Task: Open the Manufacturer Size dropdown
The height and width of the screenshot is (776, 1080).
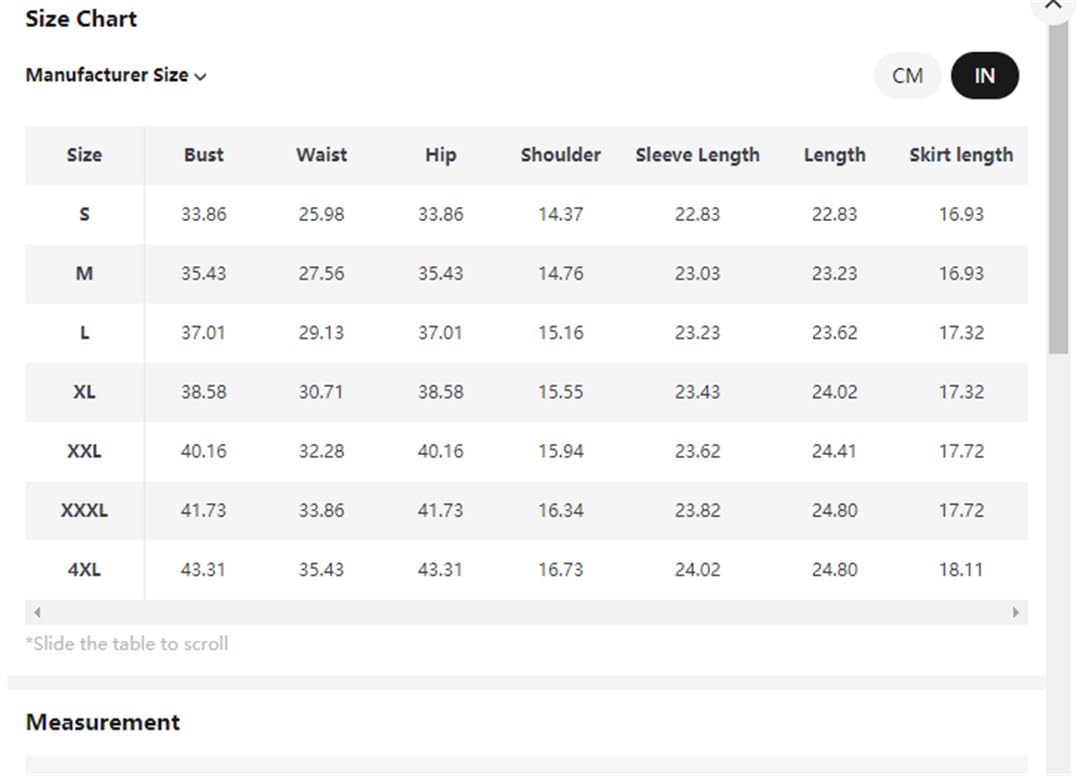Action: click(x=116, y=75)
